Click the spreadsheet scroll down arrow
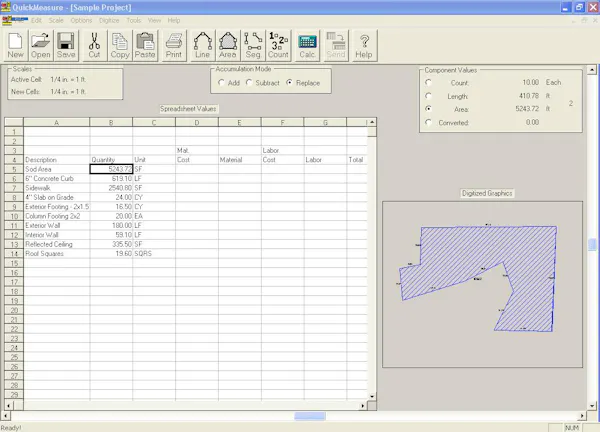The width and height of the screenshot is (600, 432). click(x=372, y=396)
